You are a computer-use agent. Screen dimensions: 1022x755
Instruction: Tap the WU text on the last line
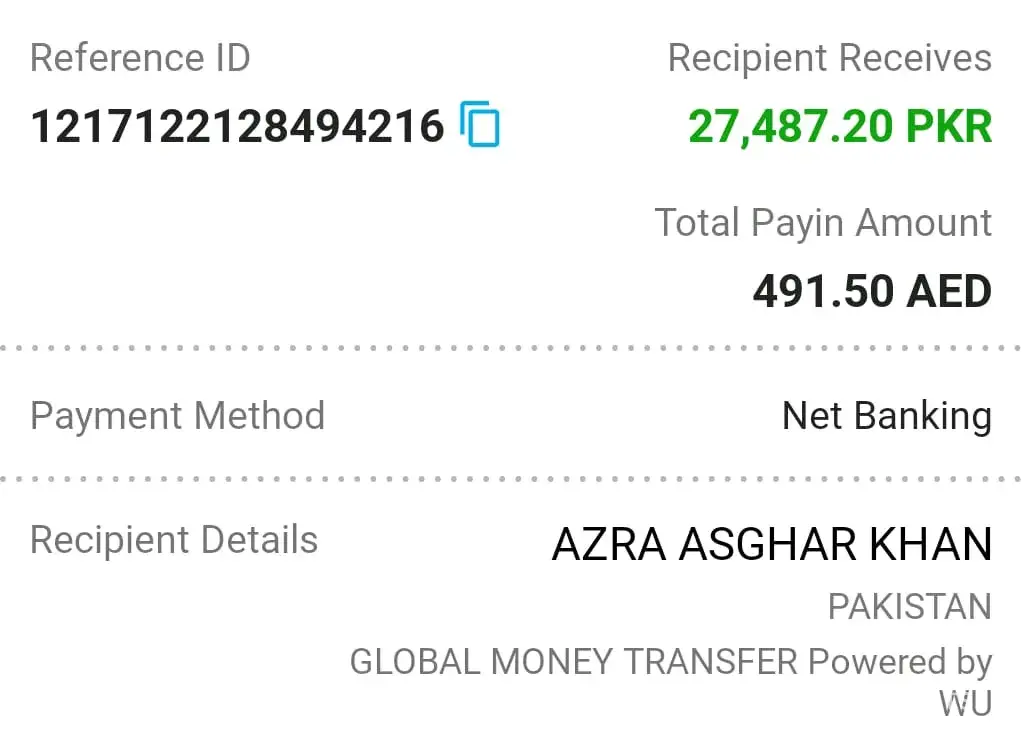click(964, 703)
